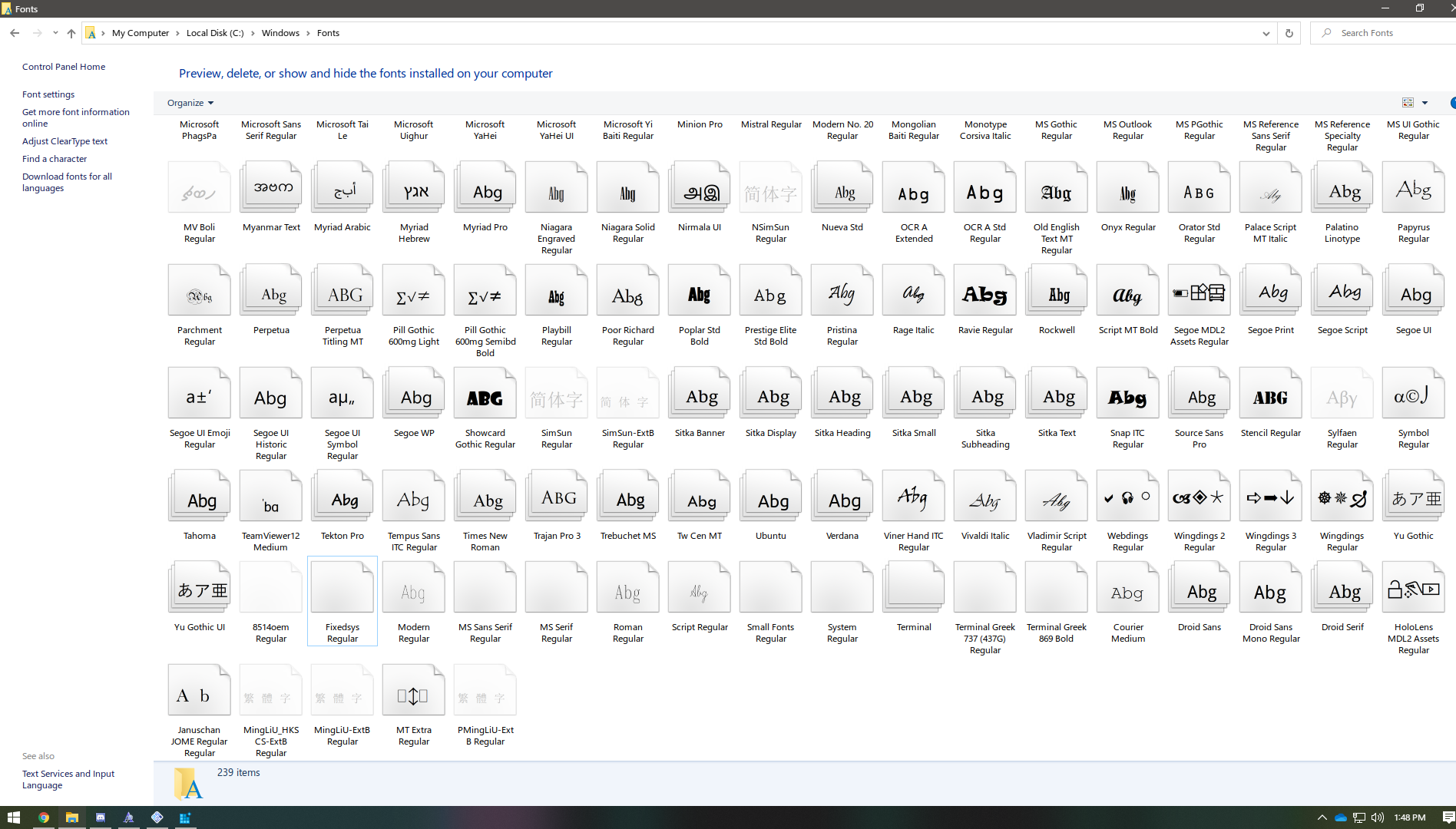
Task: Open File Explorer from the taskbar
Action: click(x=71, y=817)
